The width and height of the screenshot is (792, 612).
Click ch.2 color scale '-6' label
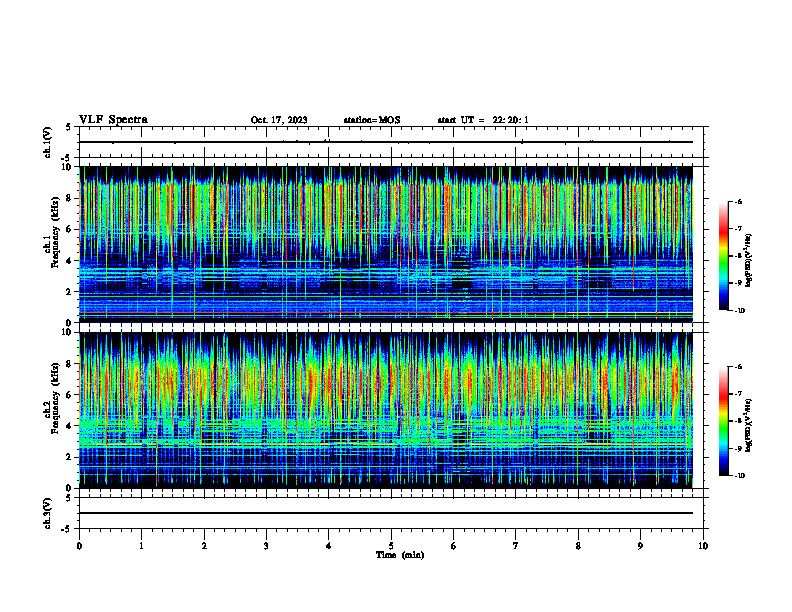click(739, 367)
